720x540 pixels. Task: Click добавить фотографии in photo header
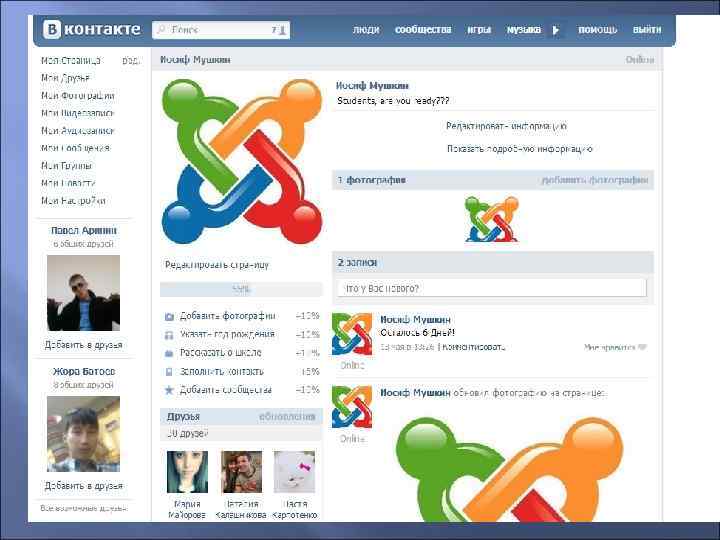[x=595, y=180]
